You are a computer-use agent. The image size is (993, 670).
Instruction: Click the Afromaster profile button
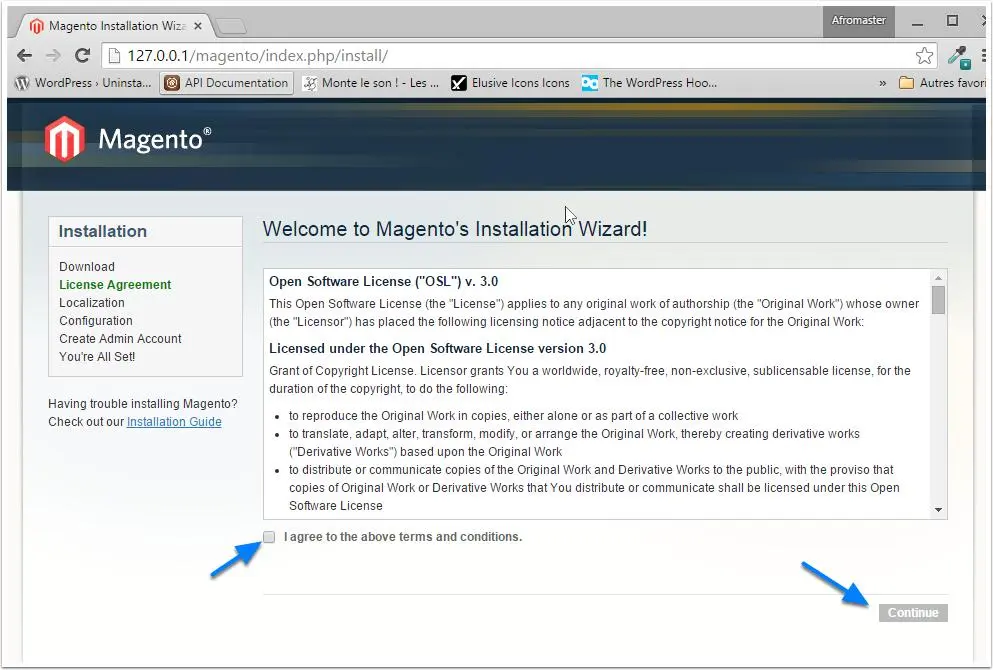coord(858,21)
